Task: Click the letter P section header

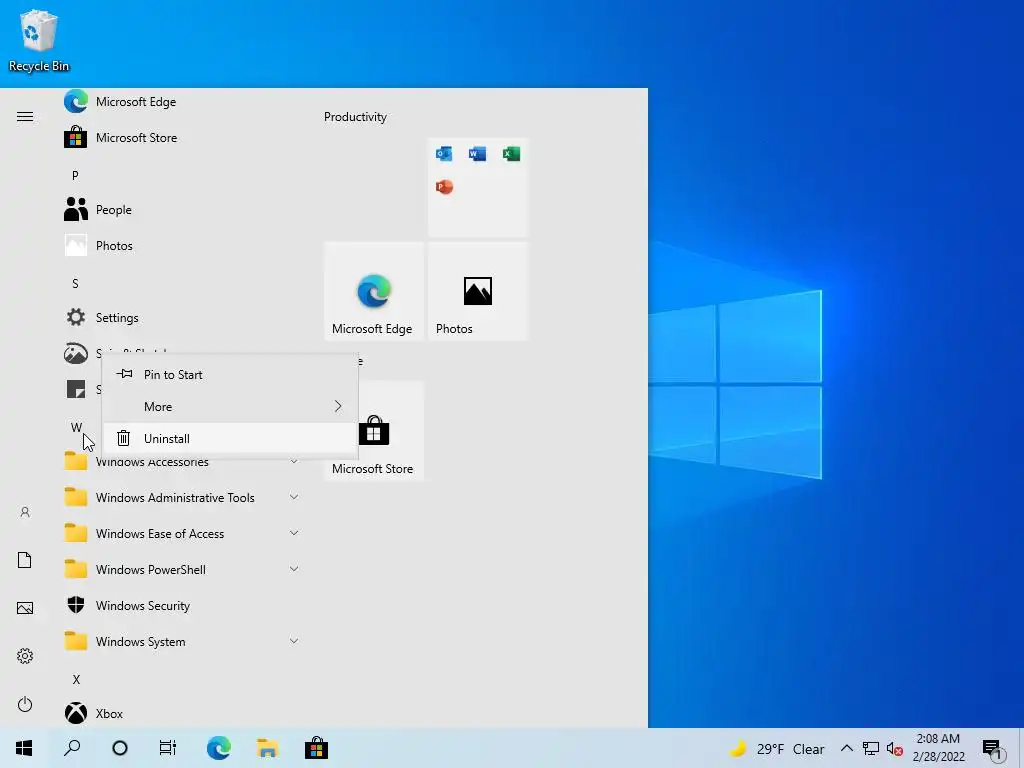Action: (75, 175)
